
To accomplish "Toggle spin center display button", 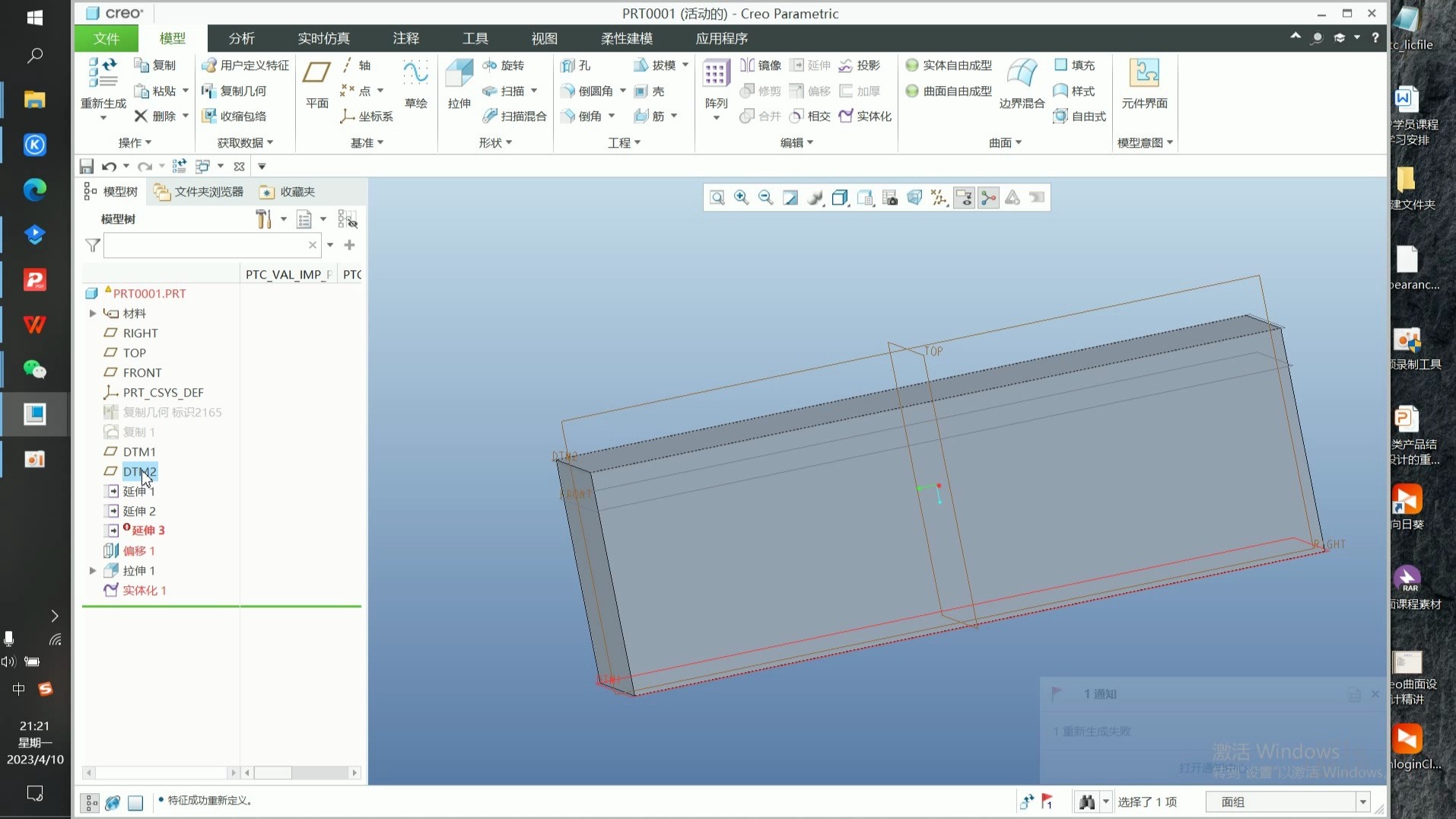I will (x=988, y=198).
